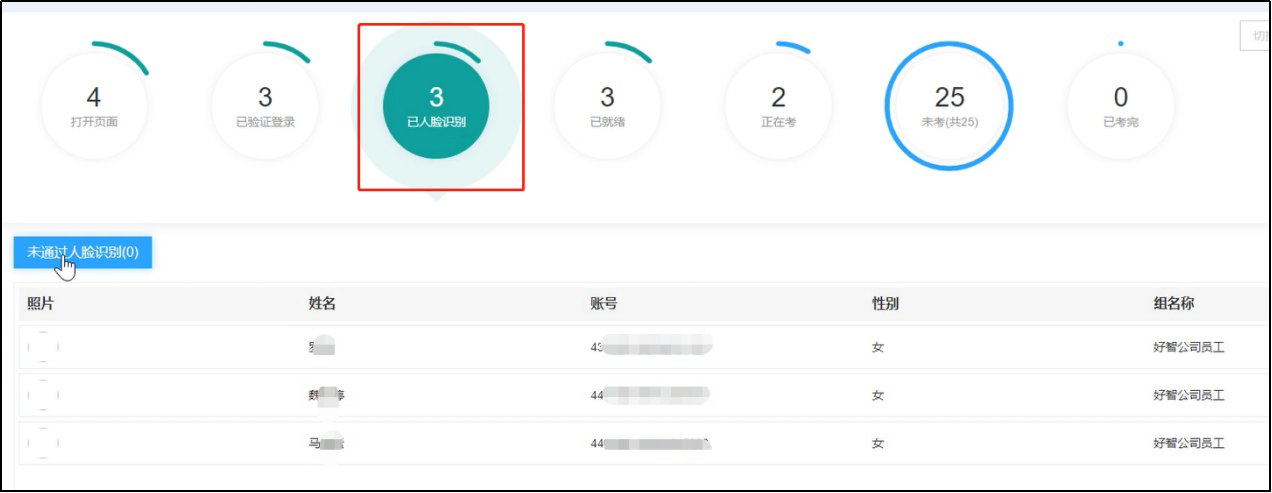Select the 打开页面 status circle
This screenshot has width=1272, height=493.
click(x=94, y=105)
